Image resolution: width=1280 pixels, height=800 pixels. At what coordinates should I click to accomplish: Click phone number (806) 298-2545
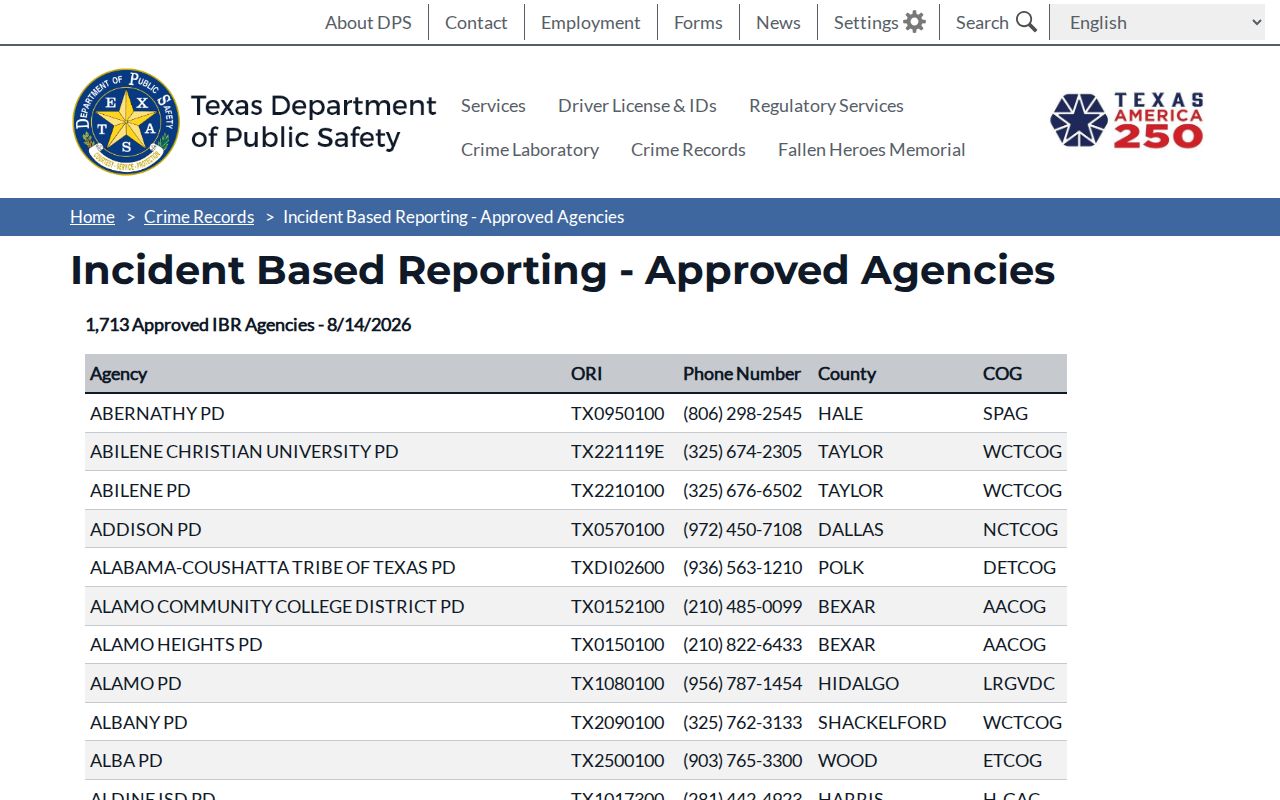click(742, 413)
